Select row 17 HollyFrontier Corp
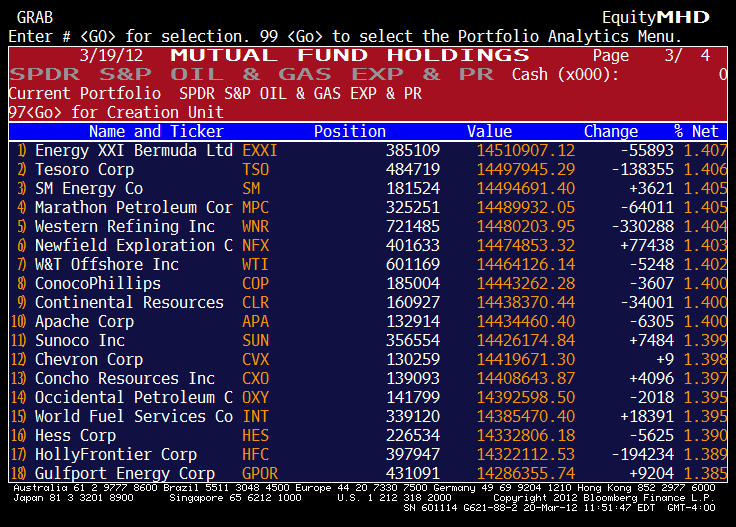The width and height of the screenshot is (736, 527). point(368,454)
